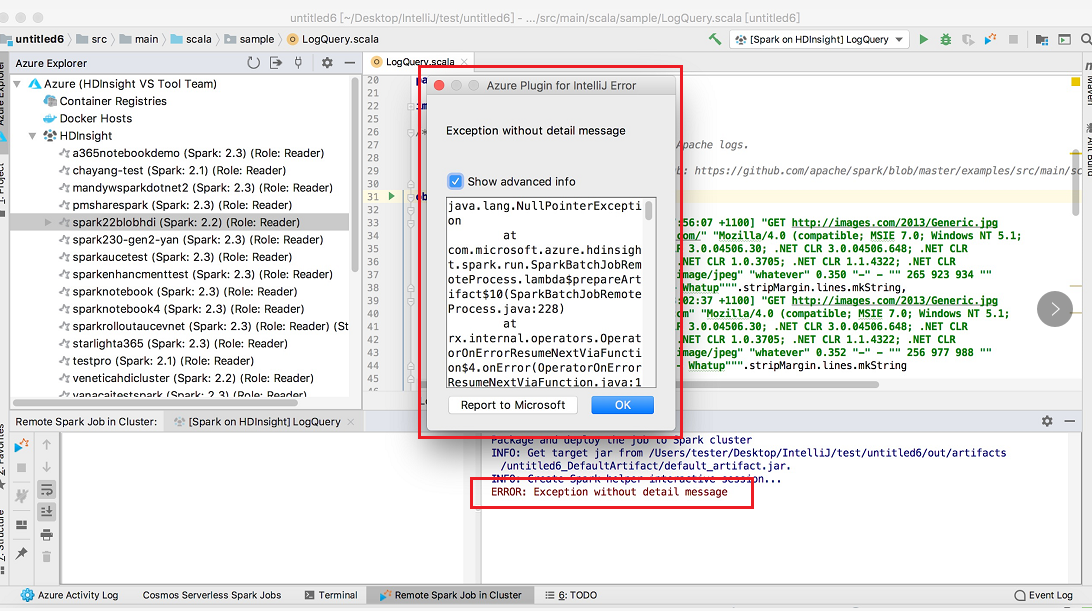Hide the Azure Explorer panel

[349, 61]
